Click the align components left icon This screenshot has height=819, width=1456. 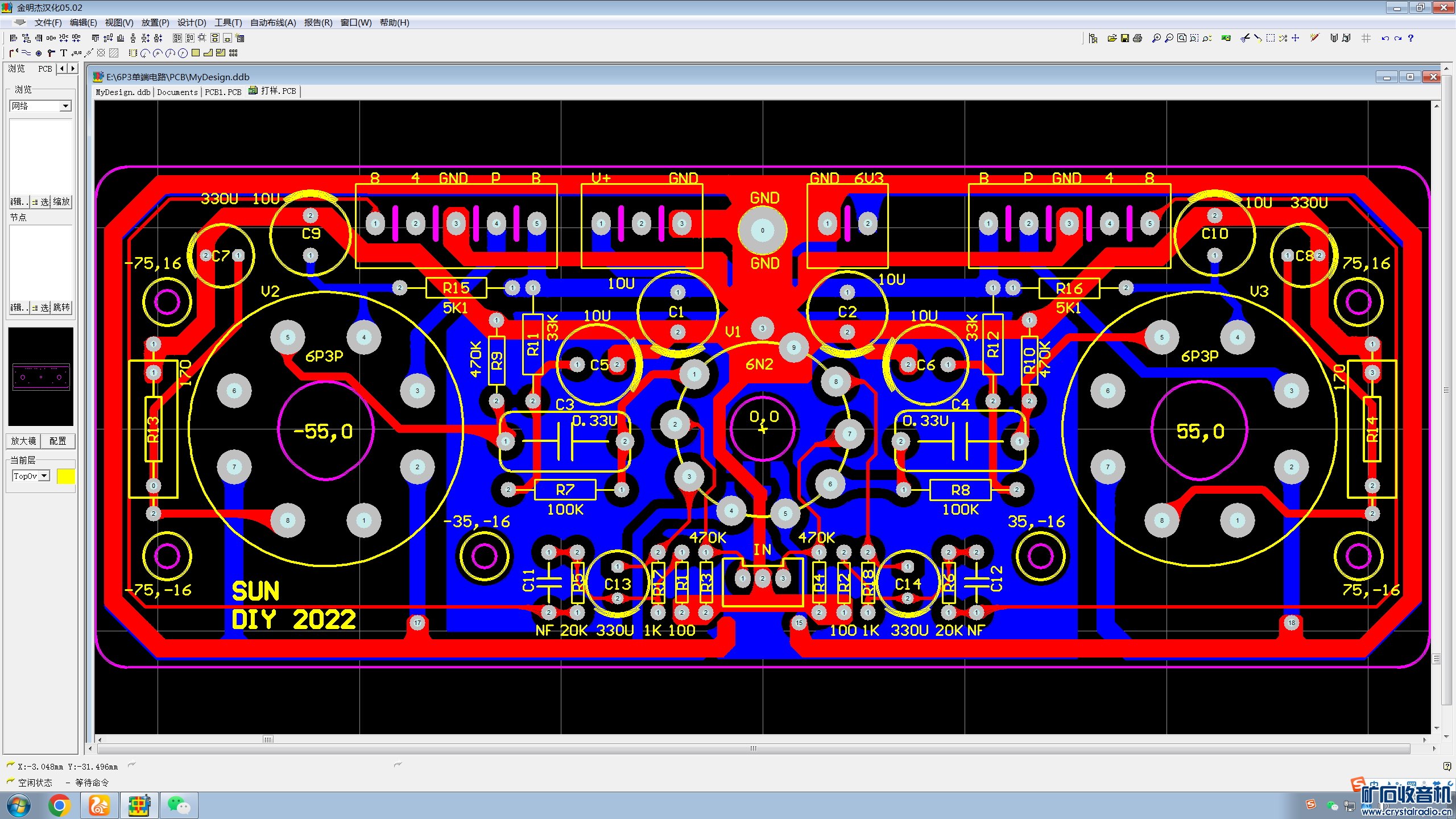(x=13, y=38)
